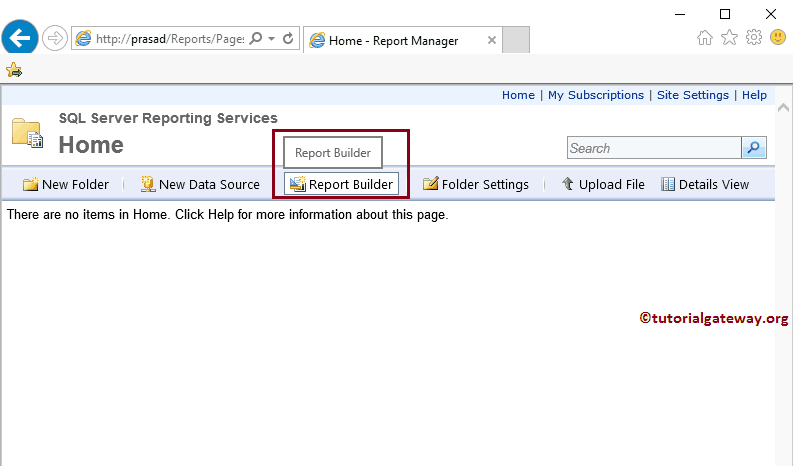Open browser tools gear icon
This screenshot has height=466, width=793.
(754, 37)
